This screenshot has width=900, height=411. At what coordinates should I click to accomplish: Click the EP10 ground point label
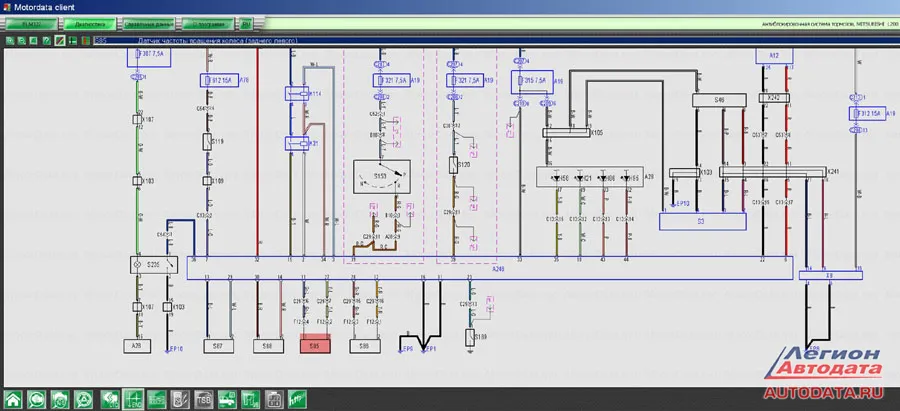[x=175, y=349]
